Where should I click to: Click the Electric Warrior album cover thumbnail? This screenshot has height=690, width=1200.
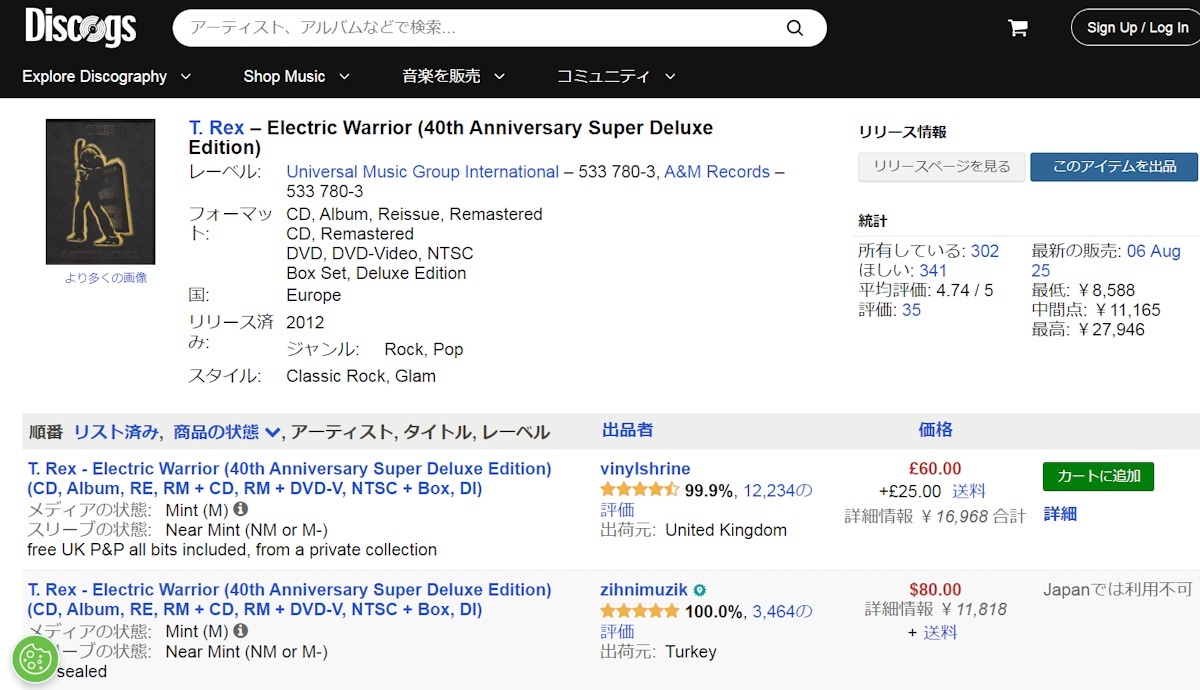[x=100, y=192]
